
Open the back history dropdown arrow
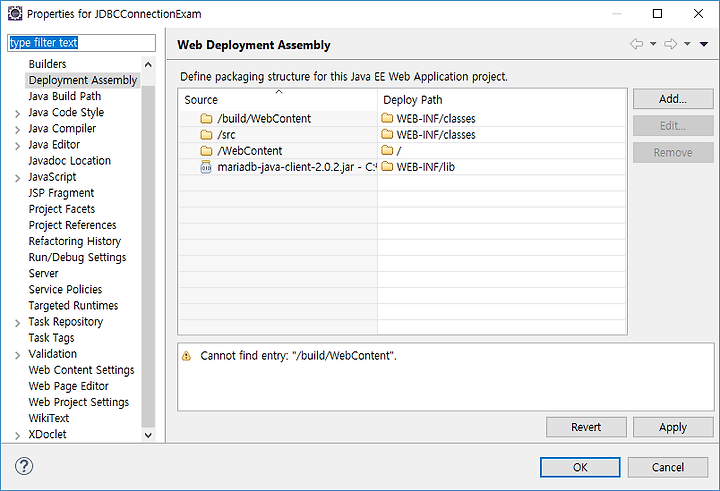coord(652,44)
